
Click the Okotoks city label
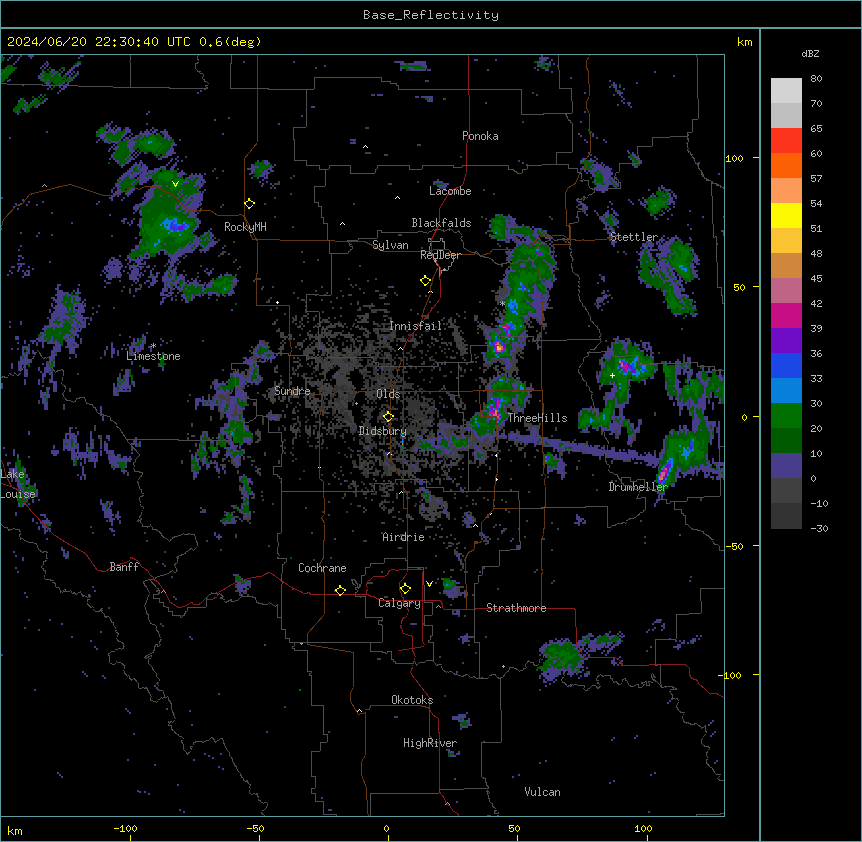(x=412, y=700)
